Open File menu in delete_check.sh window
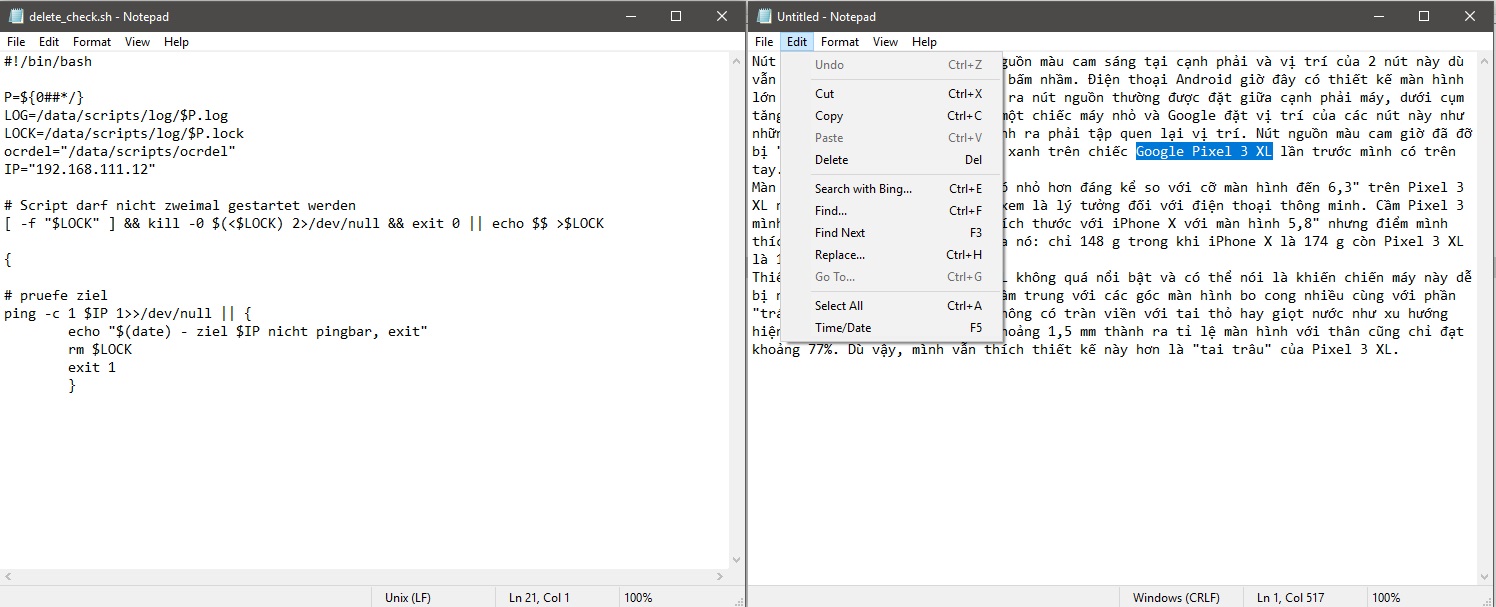Screen dimensions: 1496x607 click(16, 42)
